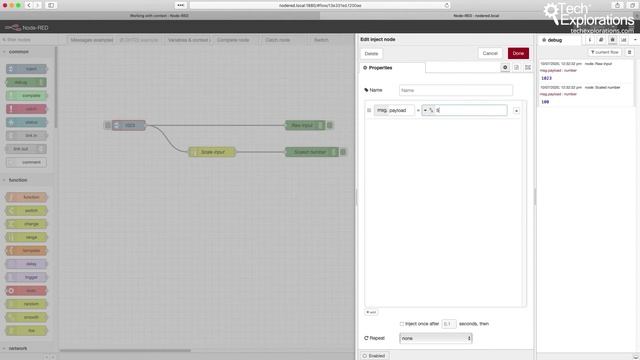Switch to Complete node flow tab
640x360 pixels.
(x=233, y=40)
